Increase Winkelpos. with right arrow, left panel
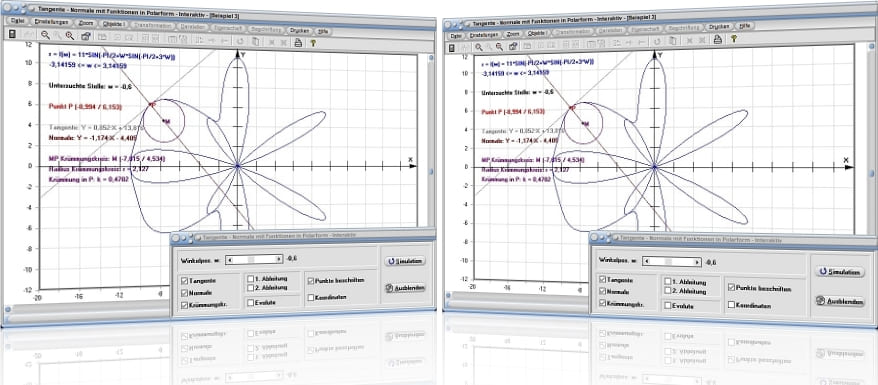The height and width of the screenshot is (385, 878). tap(279, 259)
